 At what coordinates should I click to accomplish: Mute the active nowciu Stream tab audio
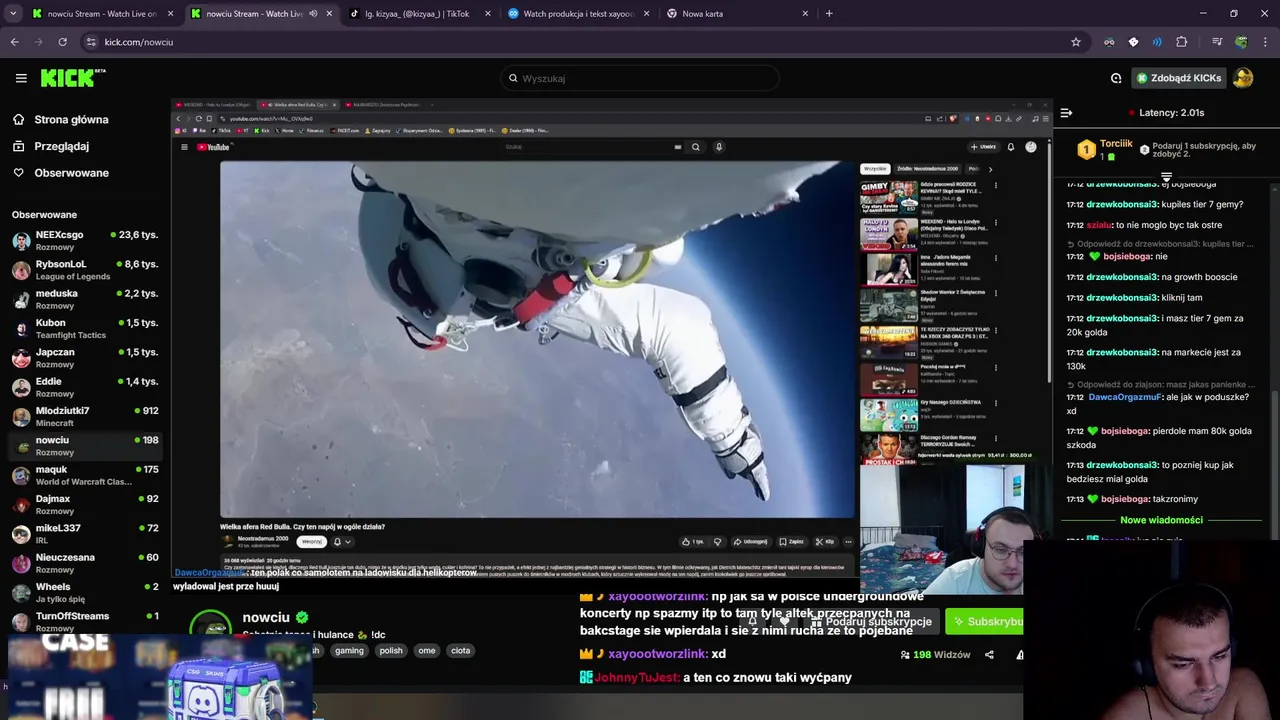point(313,14)
